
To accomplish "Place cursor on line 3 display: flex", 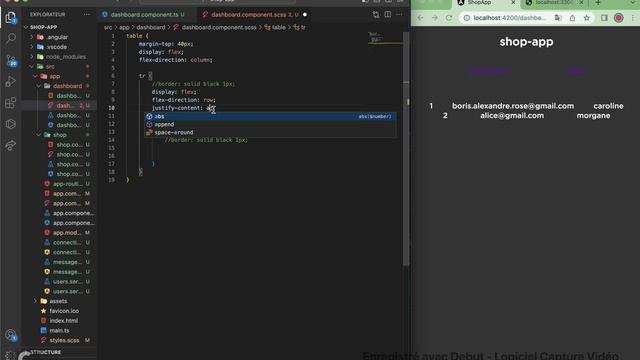I will [x=161, y=52].
